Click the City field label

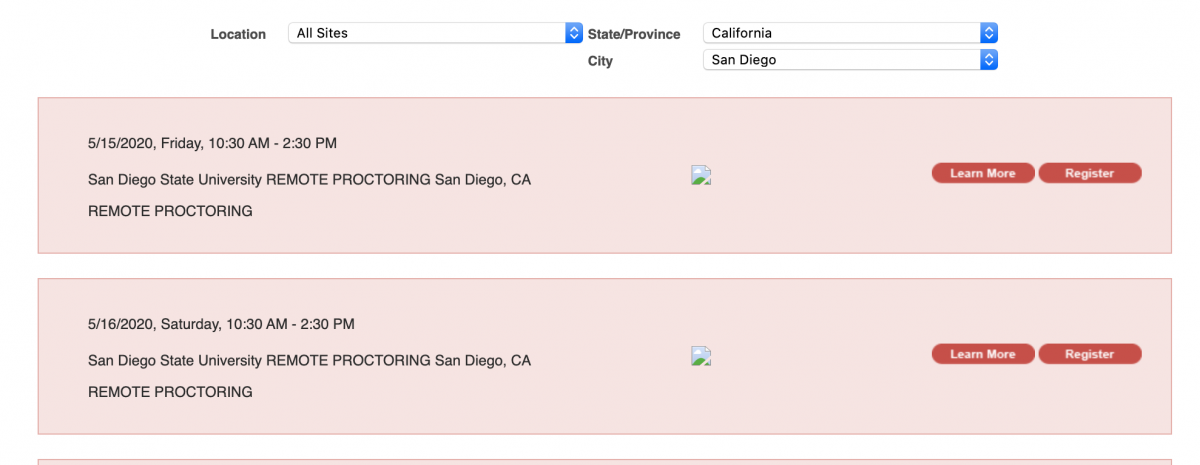600,61
